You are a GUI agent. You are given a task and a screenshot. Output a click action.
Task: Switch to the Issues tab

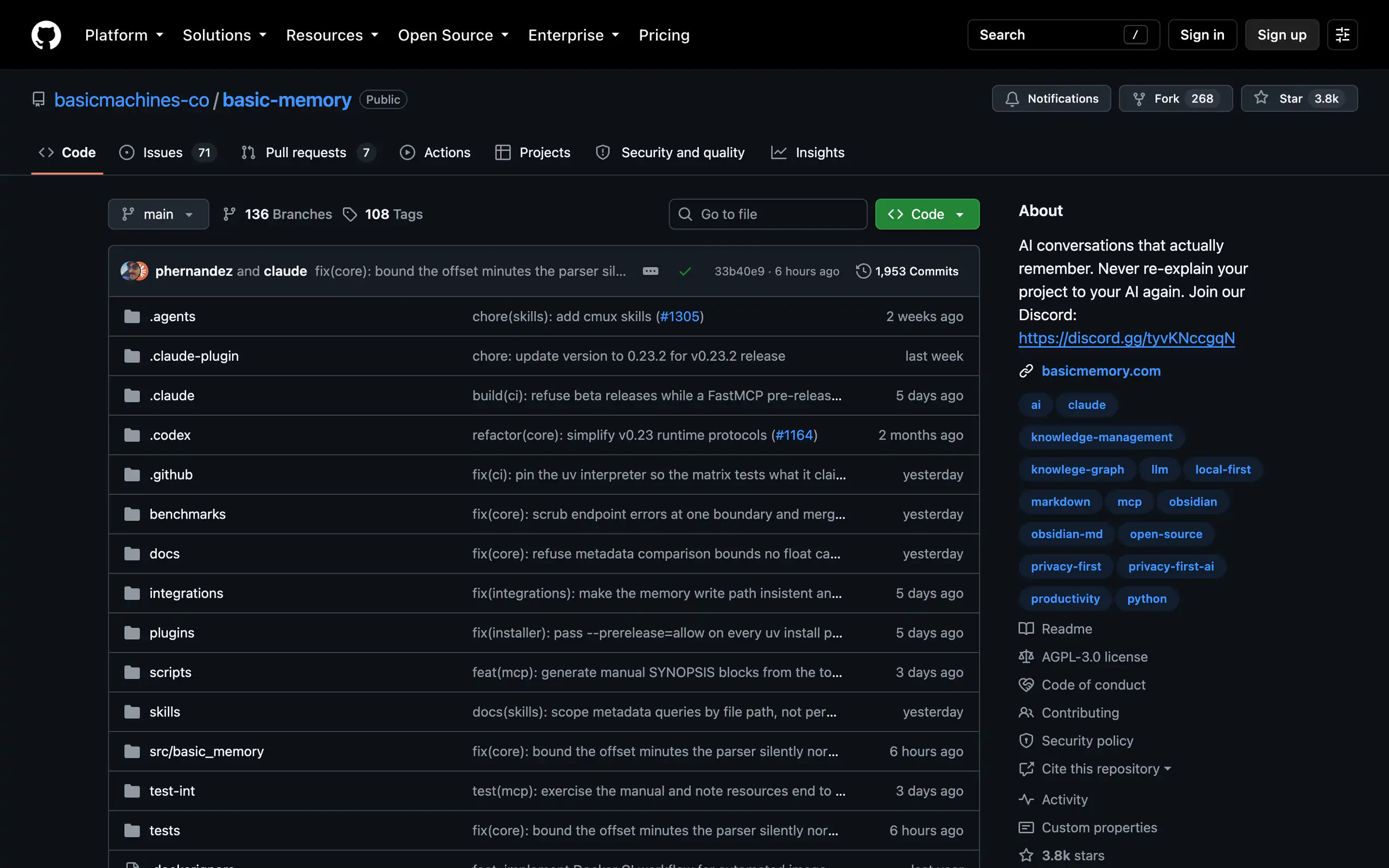pos(167,152)
